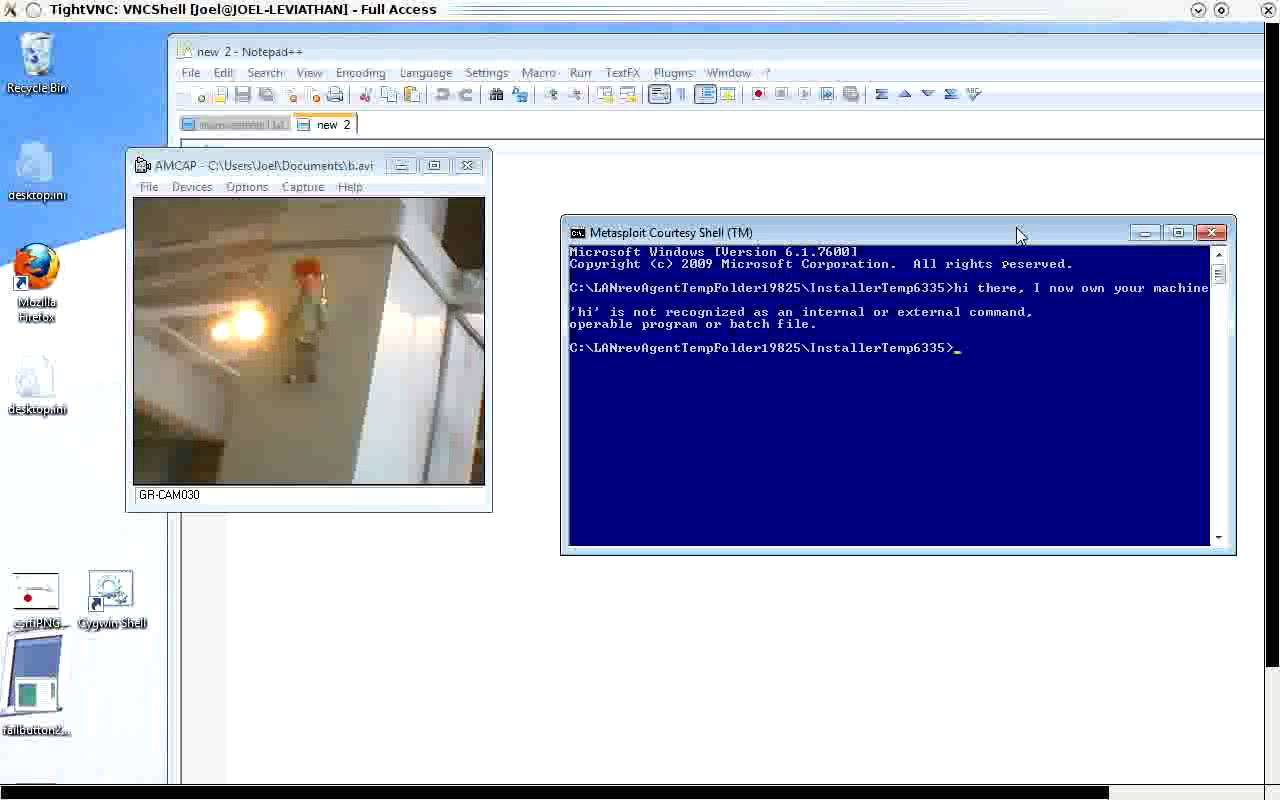Save the document with the floppy icon
This screenshot has height=800, width=1280.
(x=243, y=94)
